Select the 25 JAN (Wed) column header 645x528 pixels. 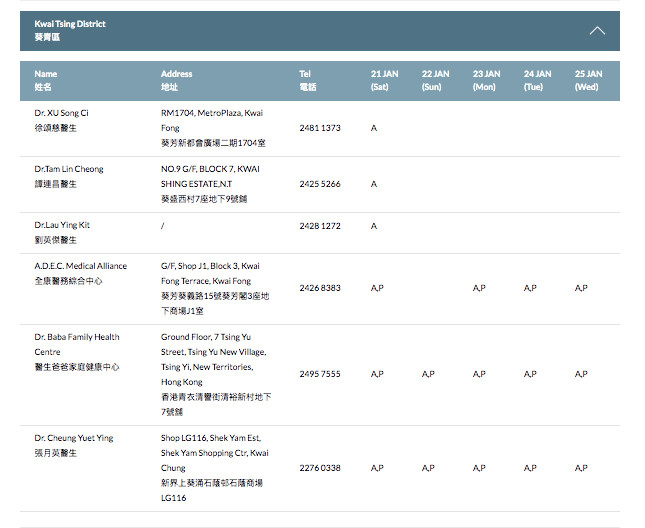pos(588,80)
